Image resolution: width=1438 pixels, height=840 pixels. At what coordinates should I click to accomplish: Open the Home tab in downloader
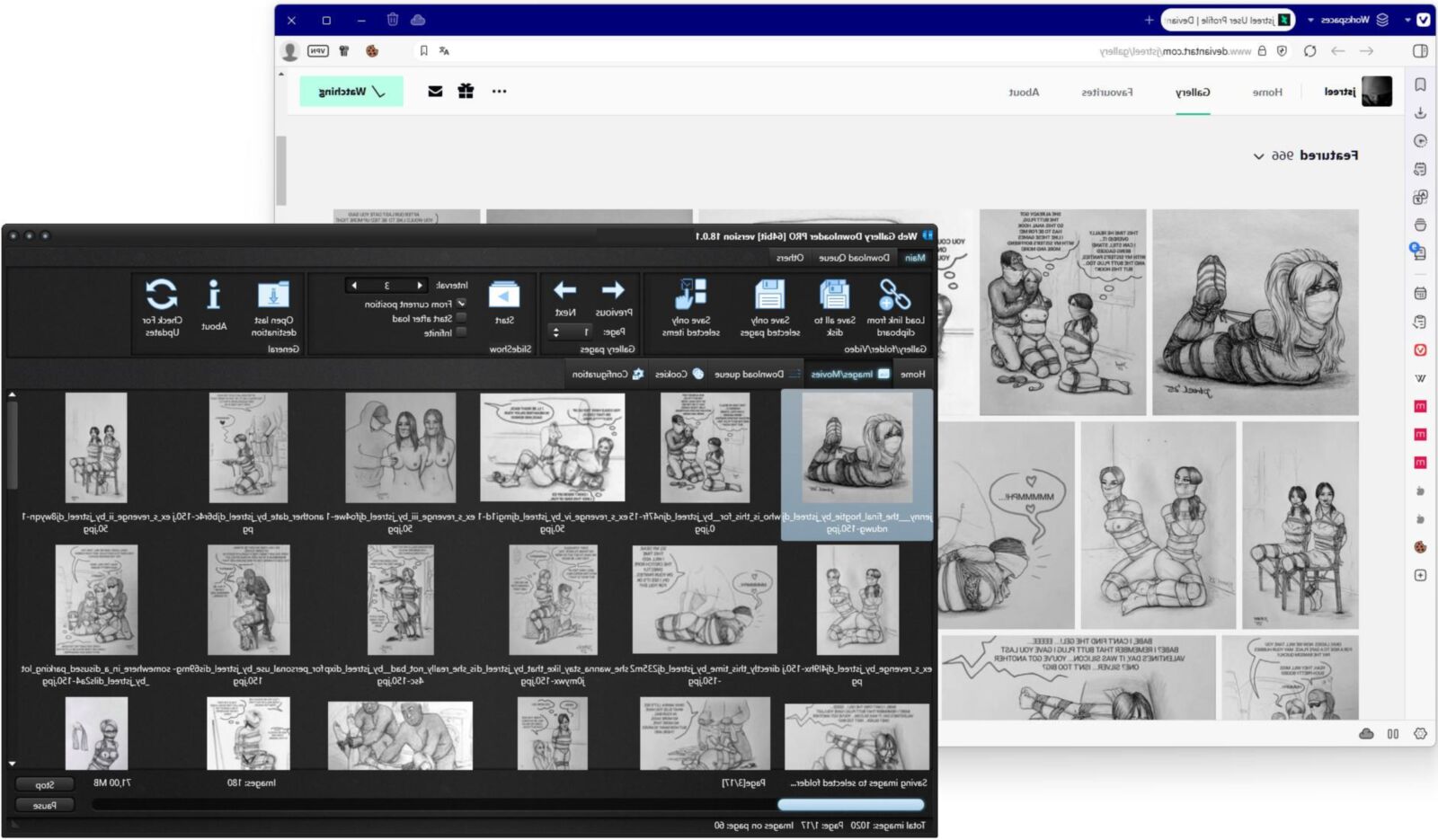click(x=912, y=374)
